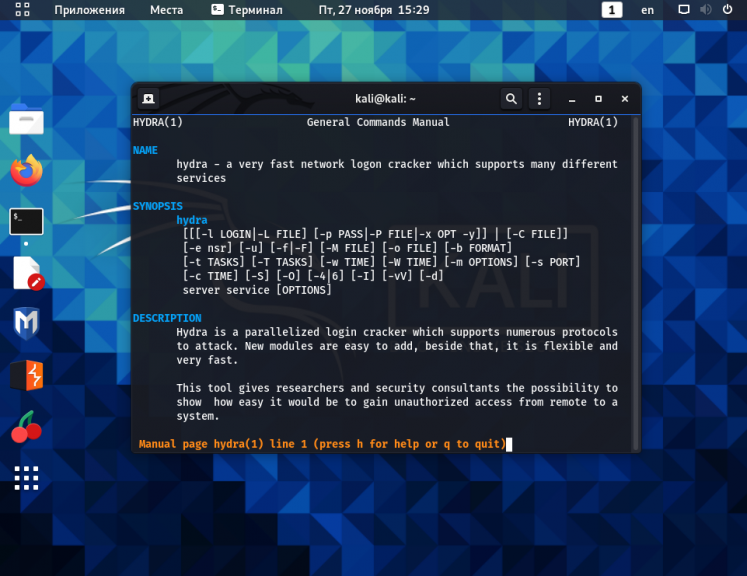Open terminal hamburger menu
Viewport: 747px width, 576px height.
(x=539, y=99)
